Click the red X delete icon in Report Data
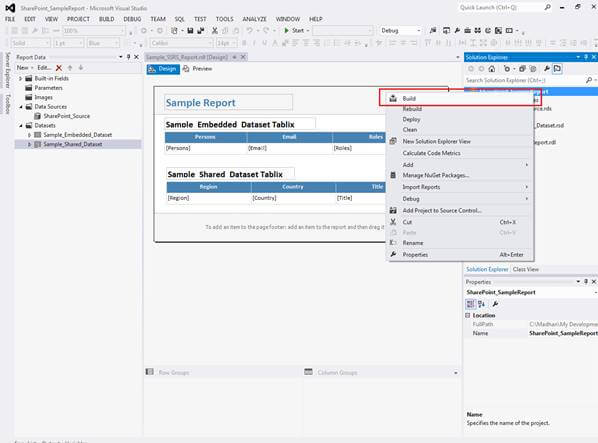Image resolution: width=598 pixels, height=443 pixels. pos(59,68)
